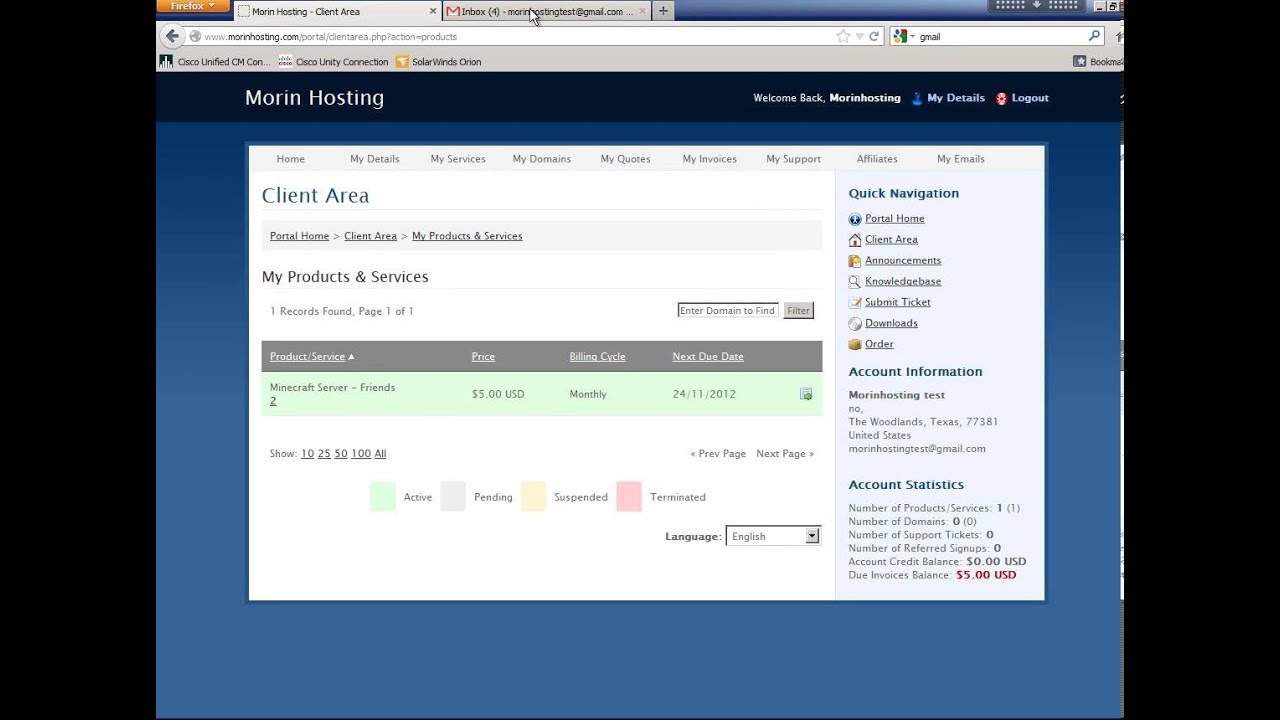This screenshot has width=1280, height=720.
Task: Show 10 records per page
Action: (307, 454)
